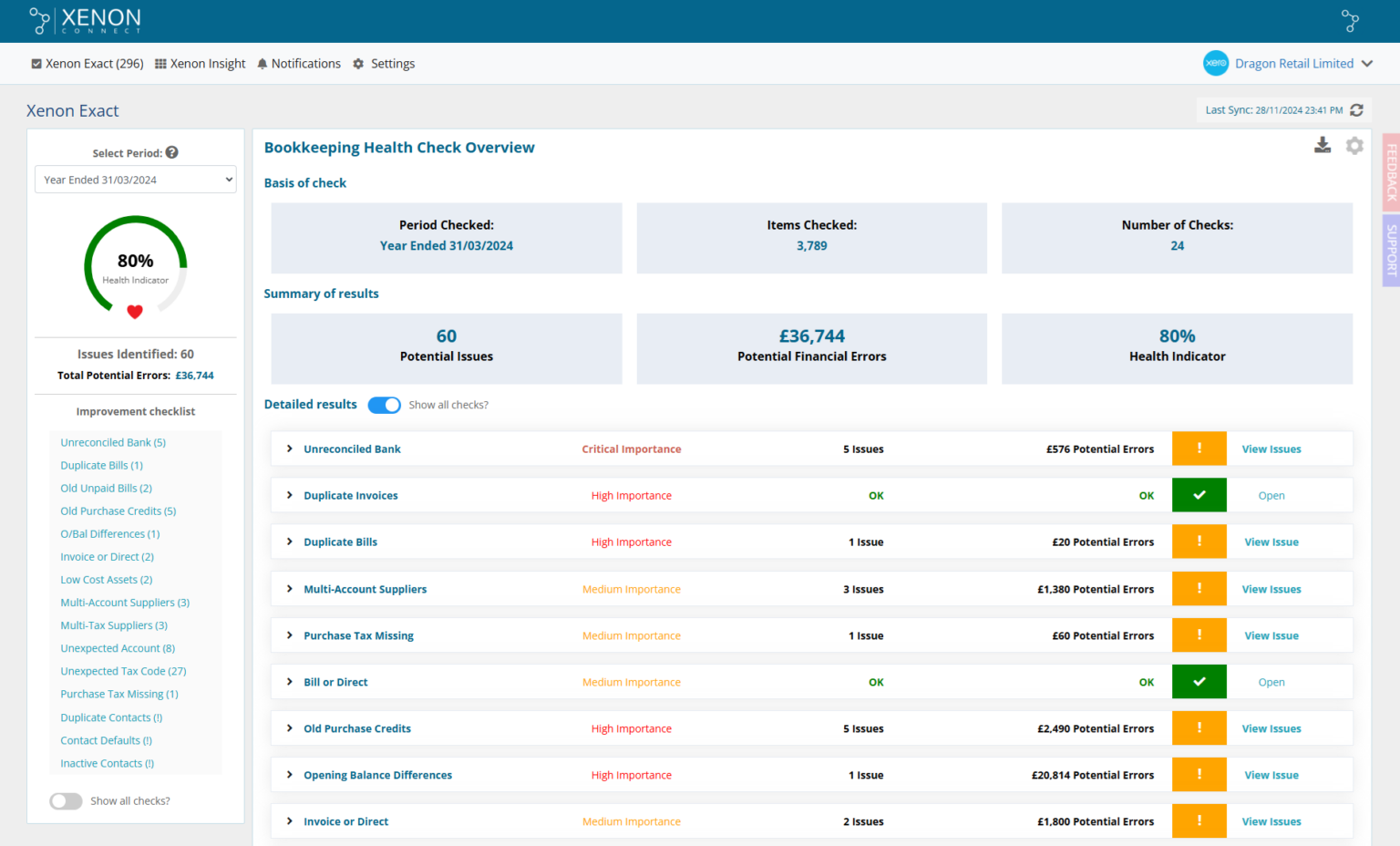The image size is (1400, 846).
Task: Expand the Dragon Retail Limited organisation menu
Action: [x=1366, y=64]
